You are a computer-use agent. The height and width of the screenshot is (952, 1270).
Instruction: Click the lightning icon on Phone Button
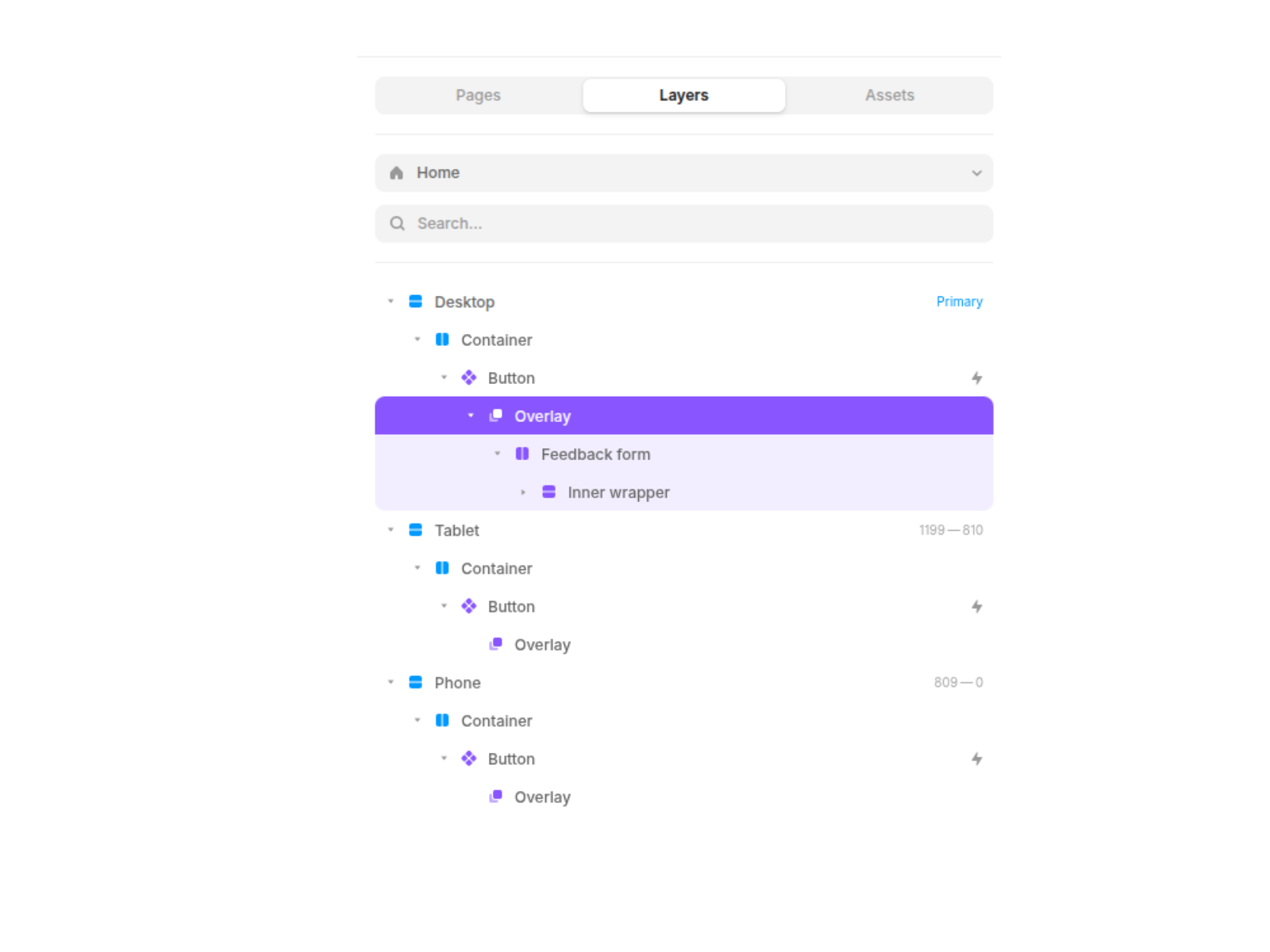pyautogui.click(x=976, y=759)
